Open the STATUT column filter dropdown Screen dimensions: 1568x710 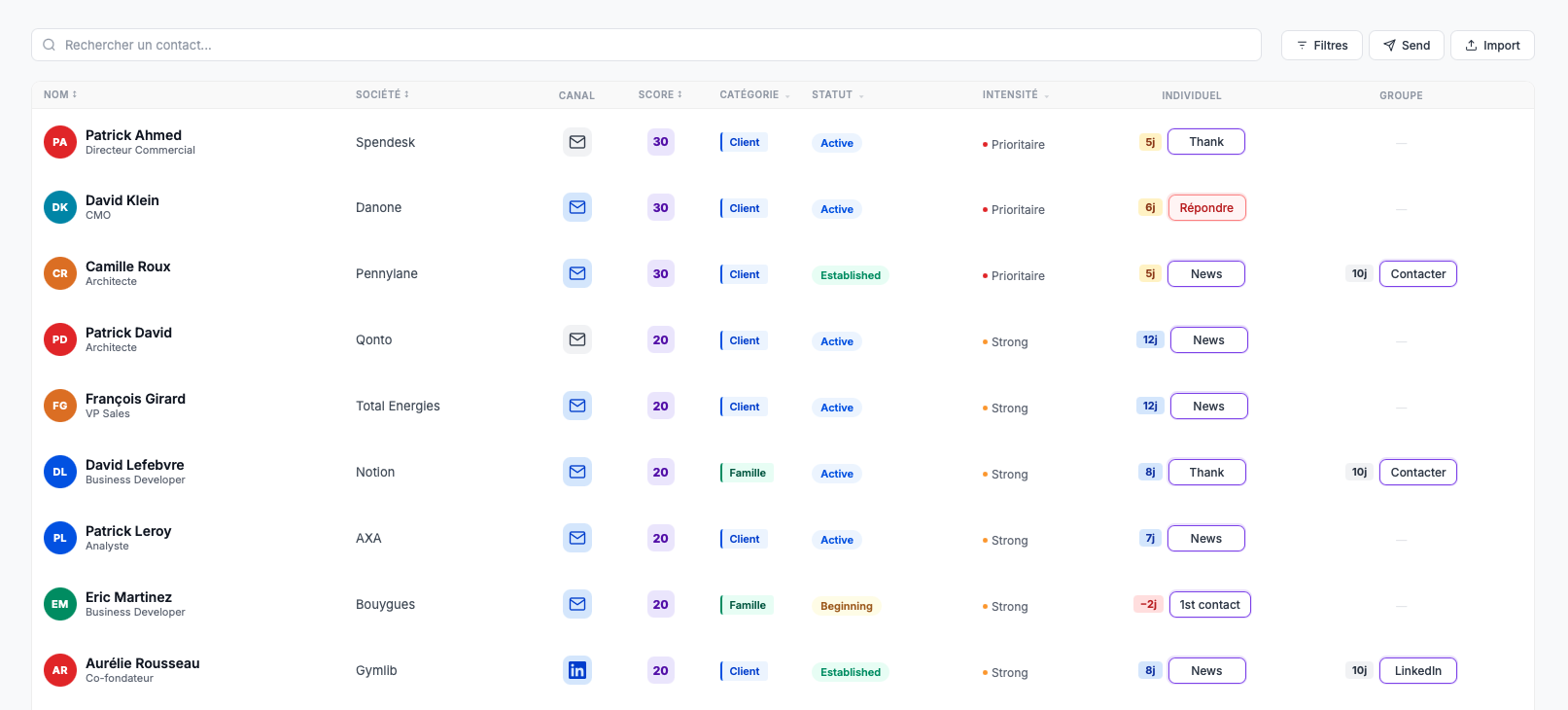838,95
